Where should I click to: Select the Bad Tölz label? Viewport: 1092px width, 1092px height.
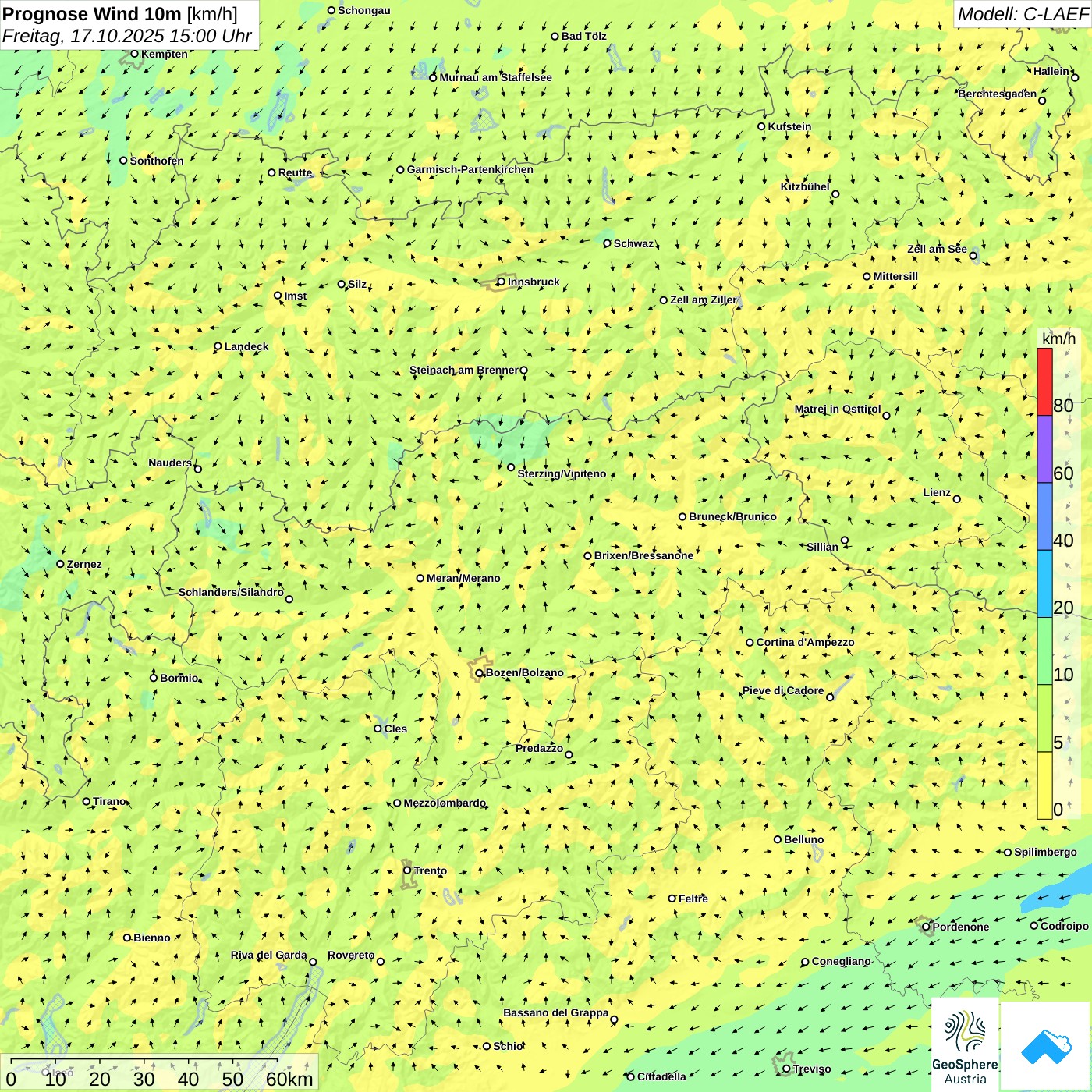click(x=583, y=36)
